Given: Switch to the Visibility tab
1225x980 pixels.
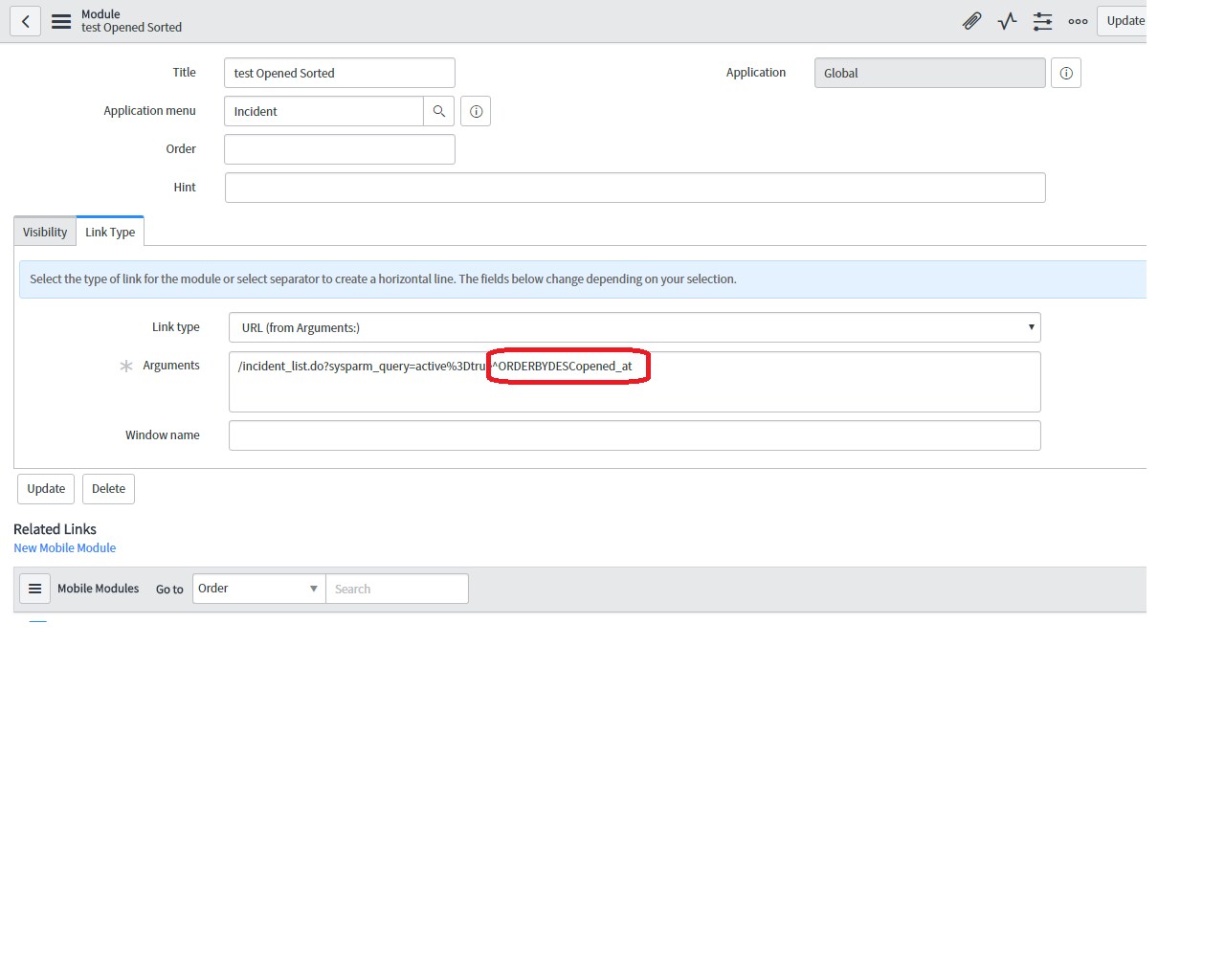Looking at the screenshot, I should point(45,232).
